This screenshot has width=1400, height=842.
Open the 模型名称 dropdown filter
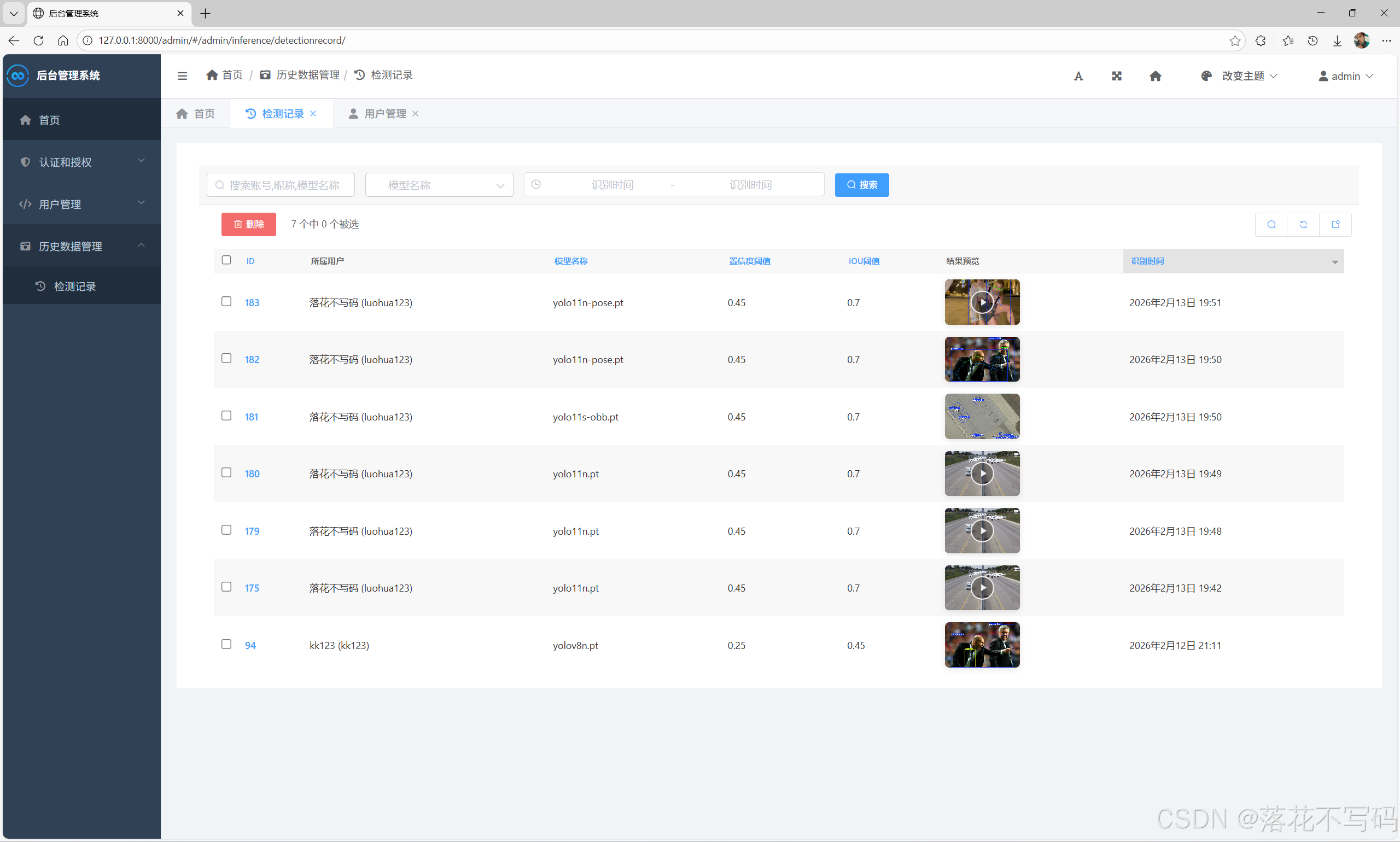click(439, 185)
